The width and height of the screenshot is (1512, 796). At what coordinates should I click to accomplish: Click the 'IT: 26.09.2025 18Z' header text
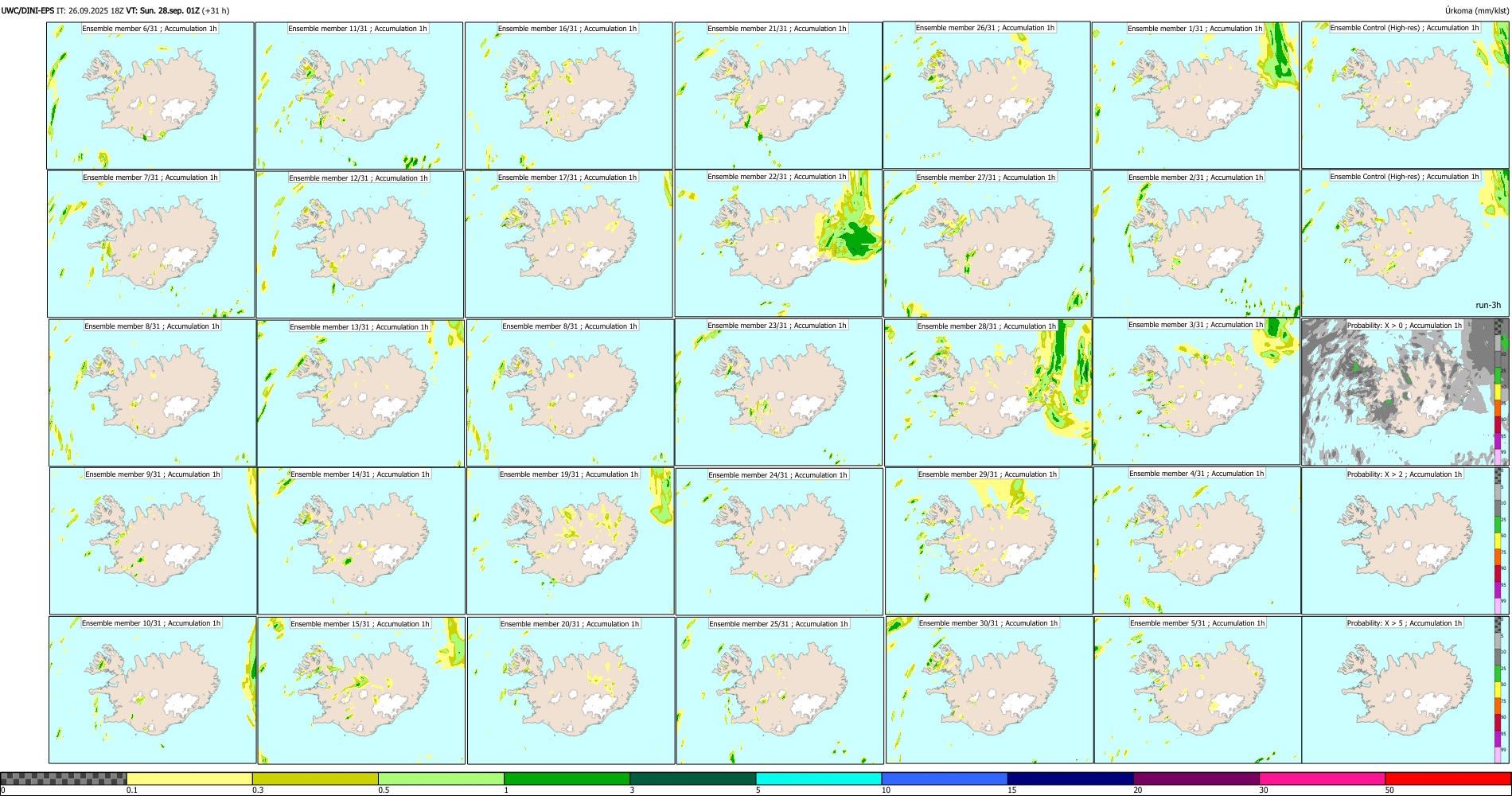[x=90, y=10]
